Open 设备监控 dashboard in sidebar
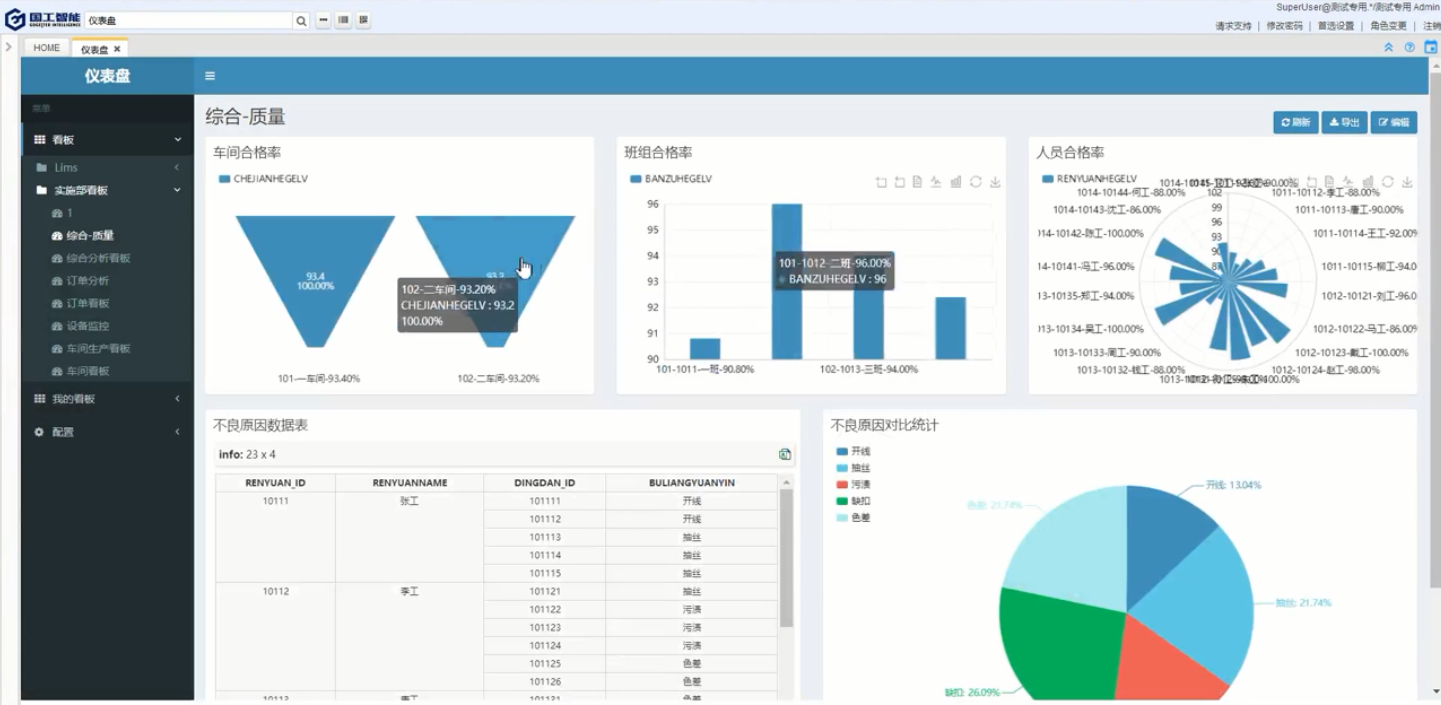Image resolution: width=1441 pixels, height=705 pixels. (x=87, y=326)
